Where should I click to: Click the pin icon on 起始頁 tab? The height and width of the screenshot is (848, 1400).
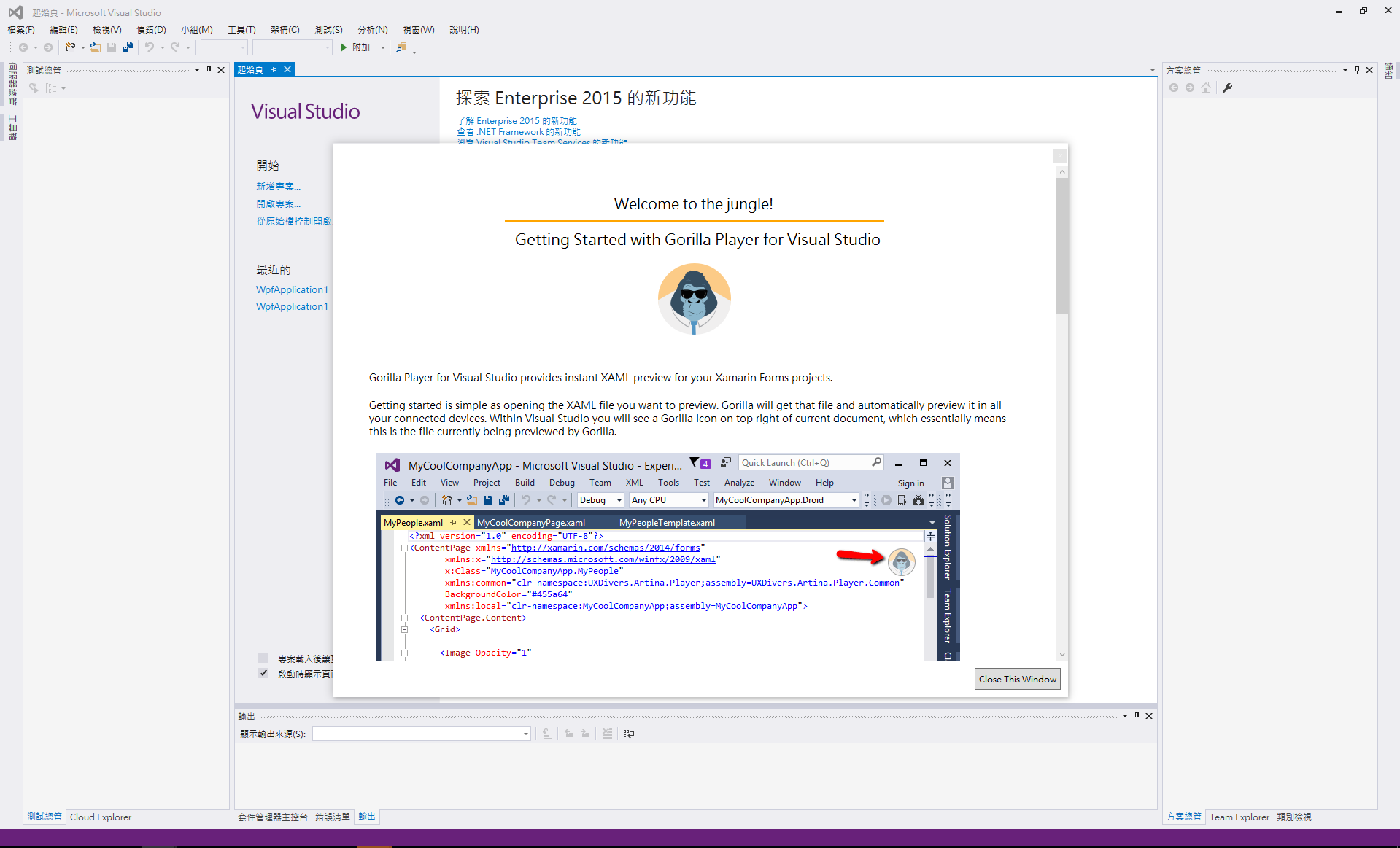tap(274, 69)
